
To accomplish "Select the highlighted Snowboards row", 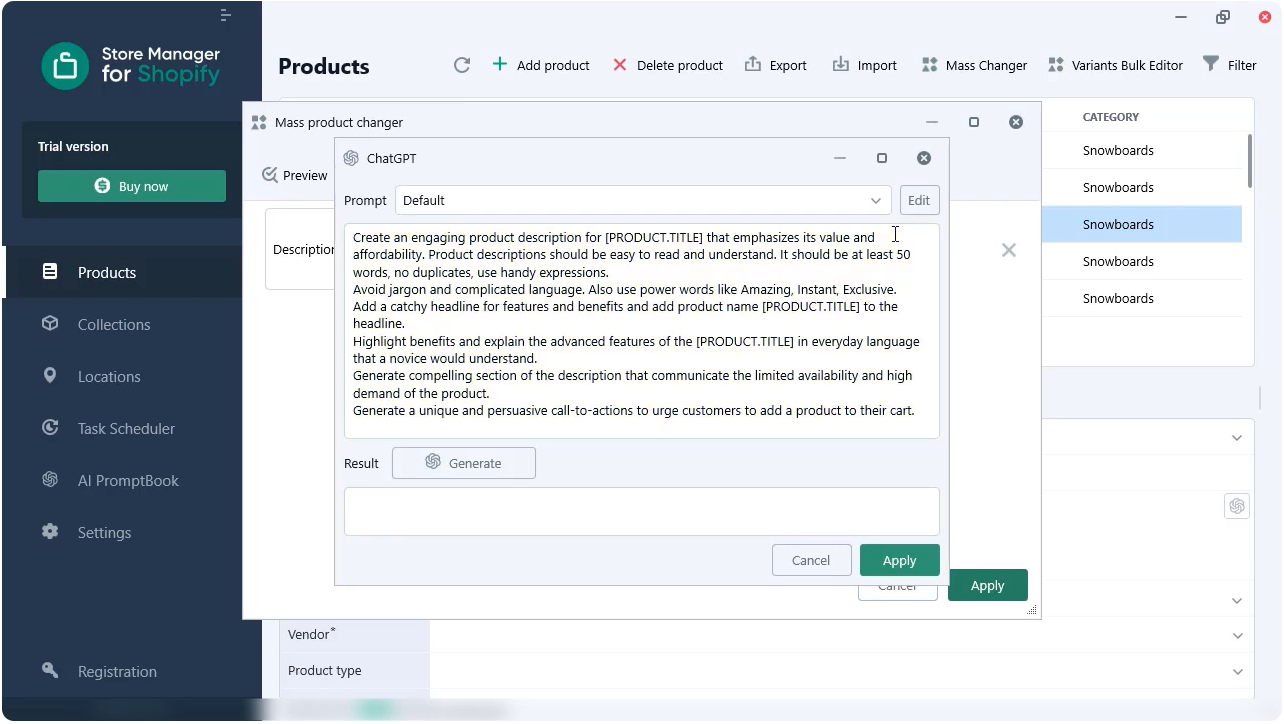I will click(1141, 224).
